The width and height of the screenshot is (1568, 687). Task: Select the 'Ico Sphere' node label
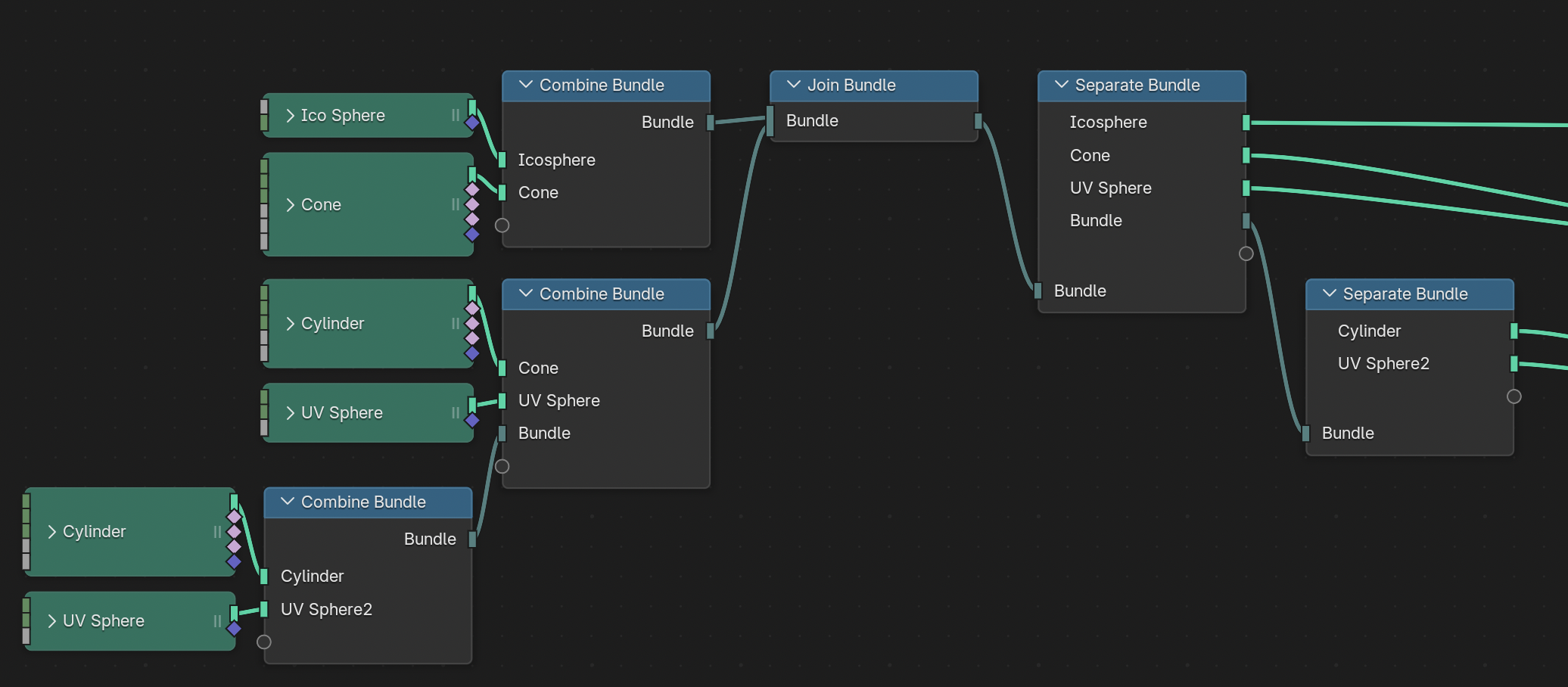tap(343, 116)
